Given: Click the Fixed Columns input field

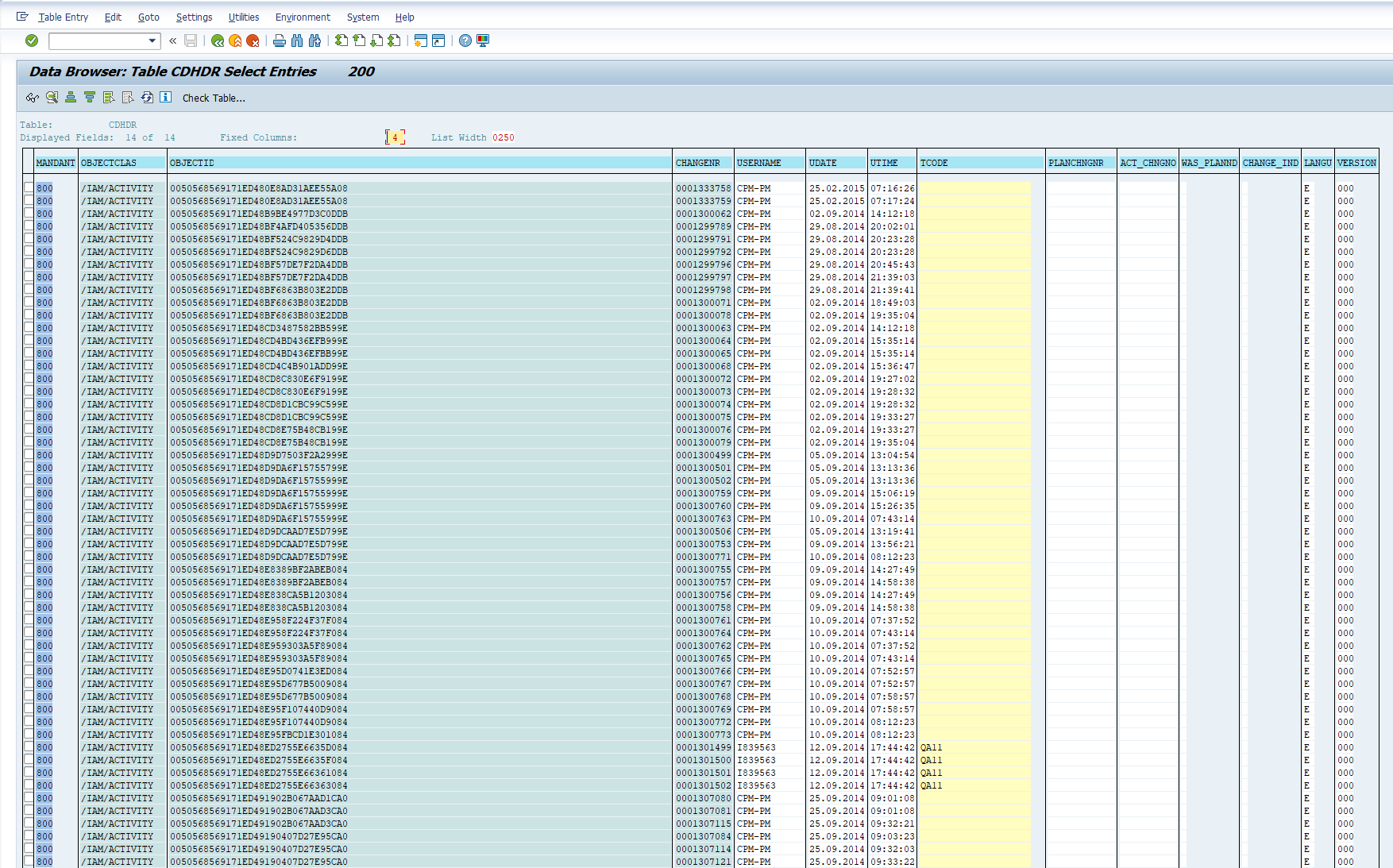Looking at the screenshot, I should (395, 137).
